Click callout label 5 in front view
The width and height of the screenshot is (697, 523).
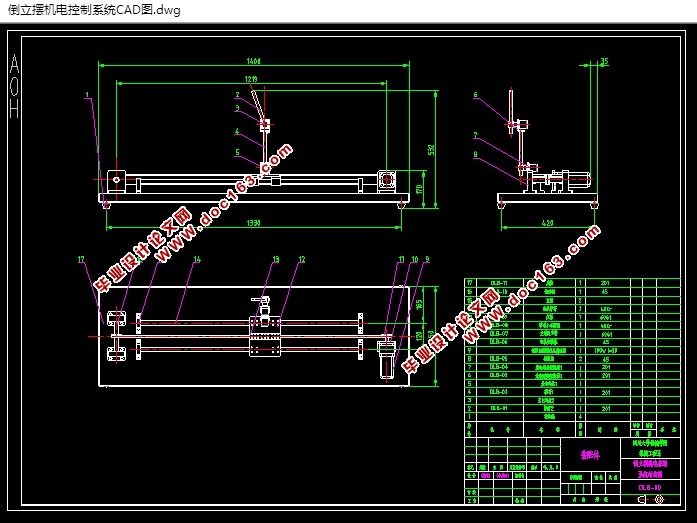point(237,152)
